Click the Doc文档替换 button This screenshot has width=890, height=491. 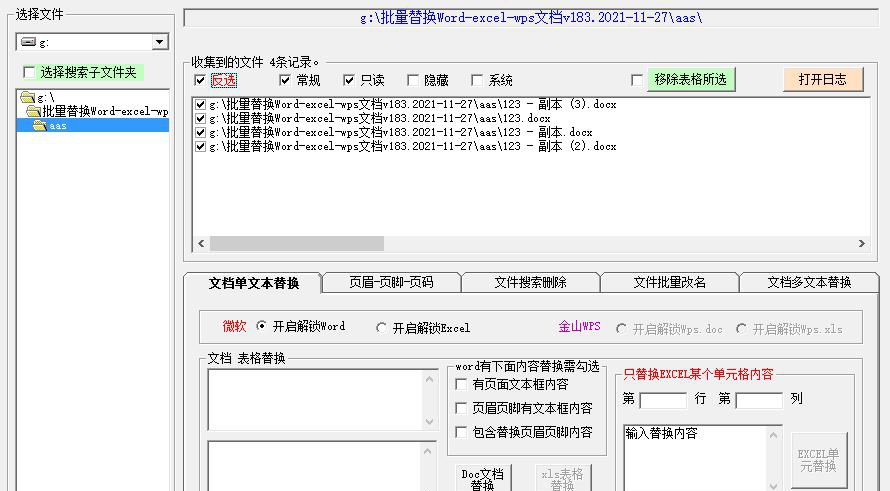[482, 478]
